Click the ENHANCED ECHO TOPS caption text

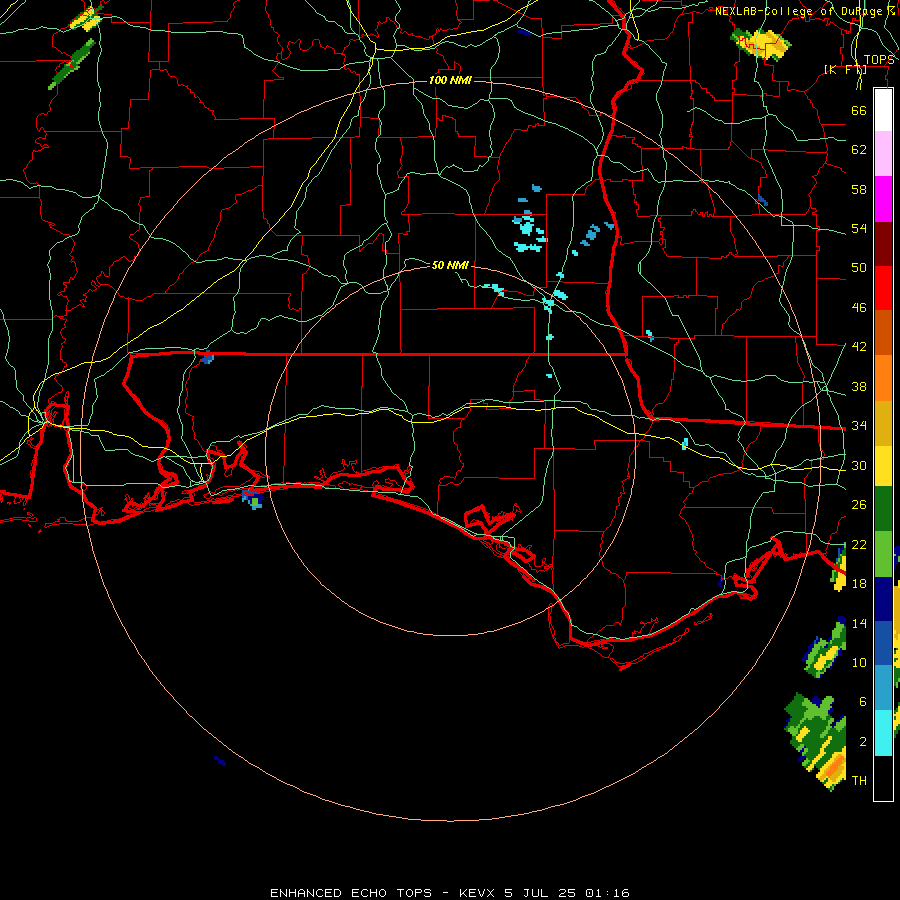351,893
